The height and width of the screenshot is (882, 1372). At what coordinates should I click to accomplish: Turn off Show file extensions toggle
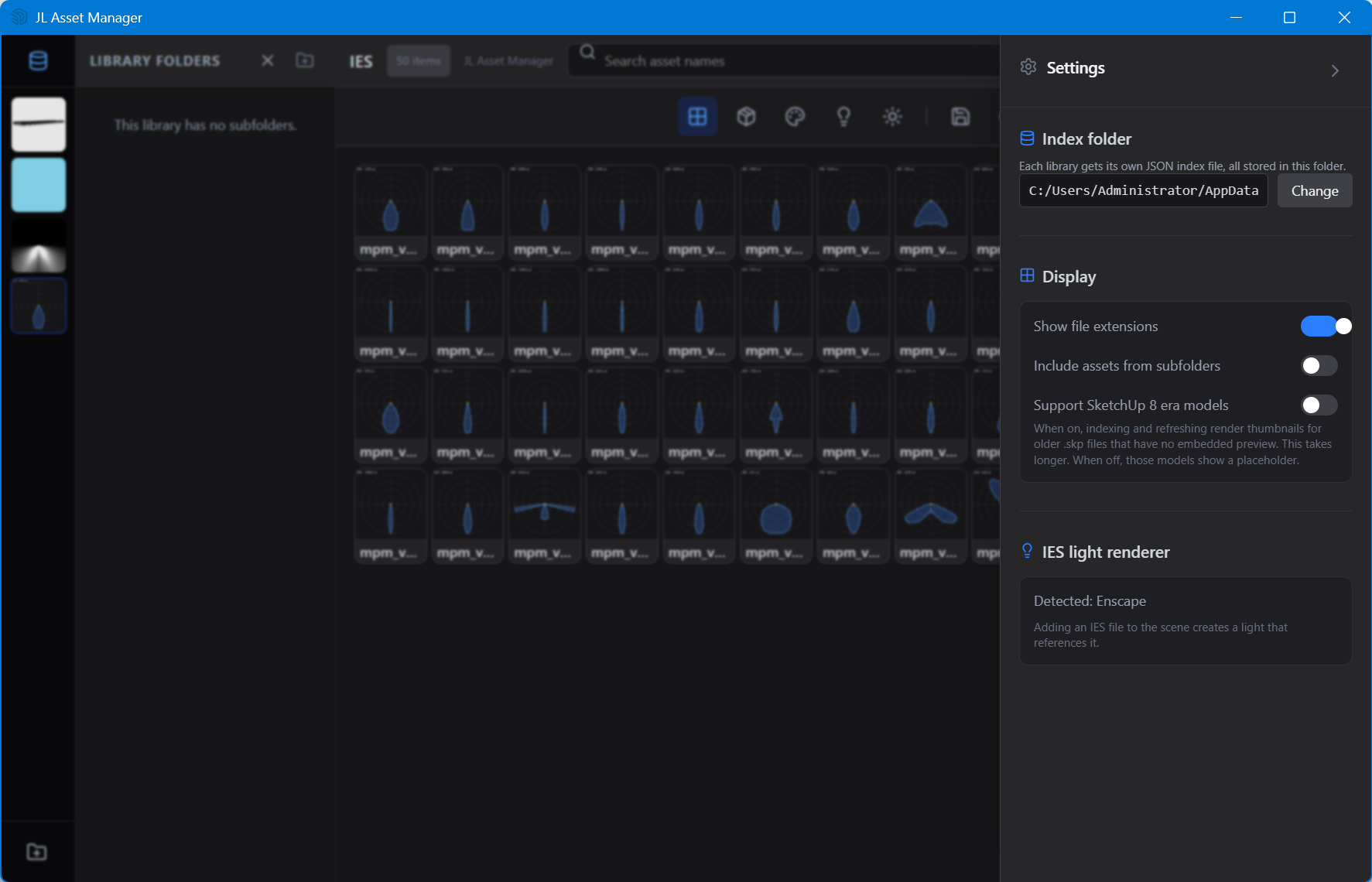pyautogui.click(x=1325, y=326)
